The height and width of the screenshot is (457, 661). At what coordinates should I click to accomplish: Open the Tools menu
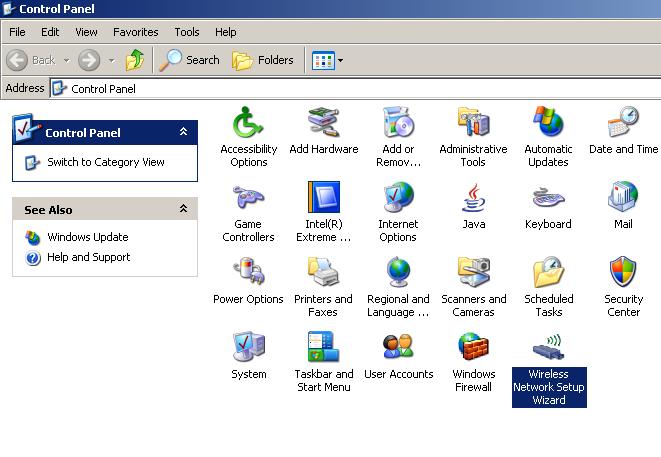click(187, 32)
